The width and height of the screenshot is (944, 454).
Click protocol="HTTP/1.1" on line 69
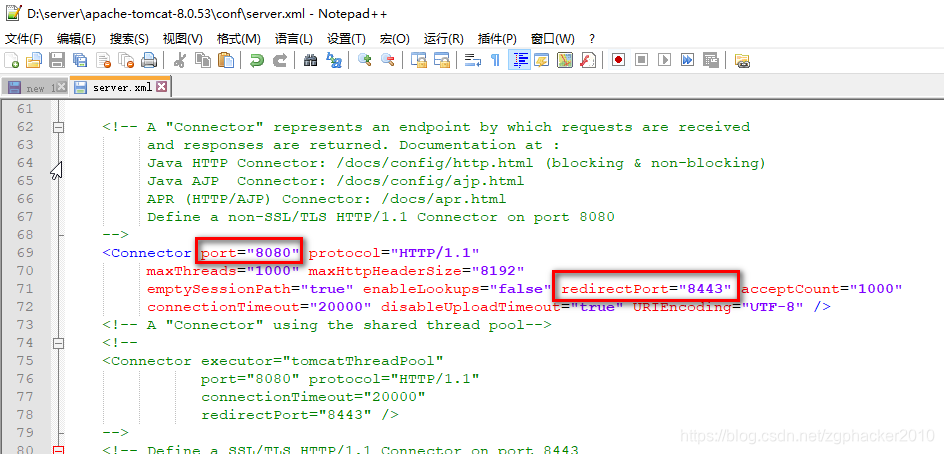point(394,253)
